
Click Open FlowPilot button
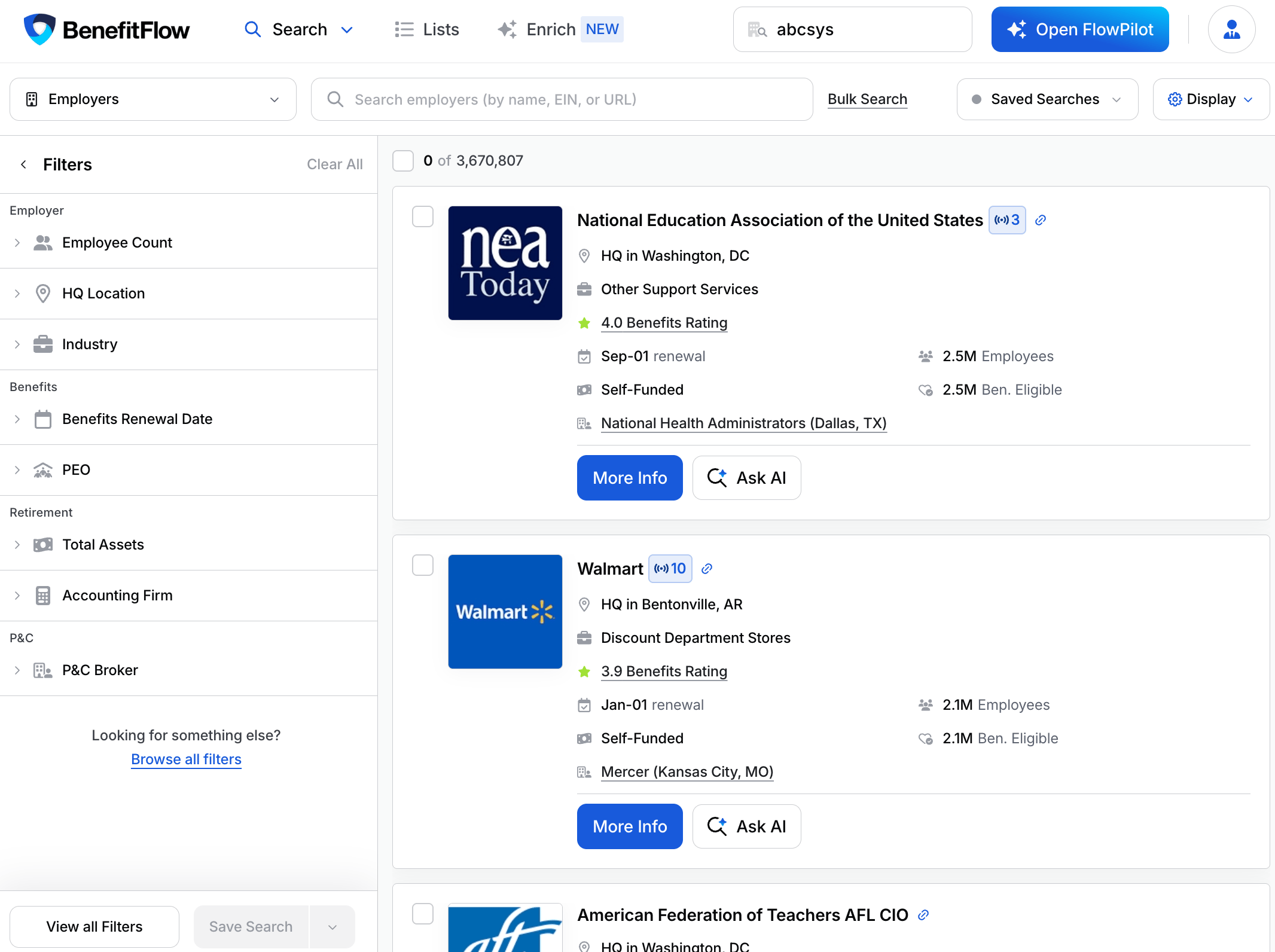[1080, 29]
